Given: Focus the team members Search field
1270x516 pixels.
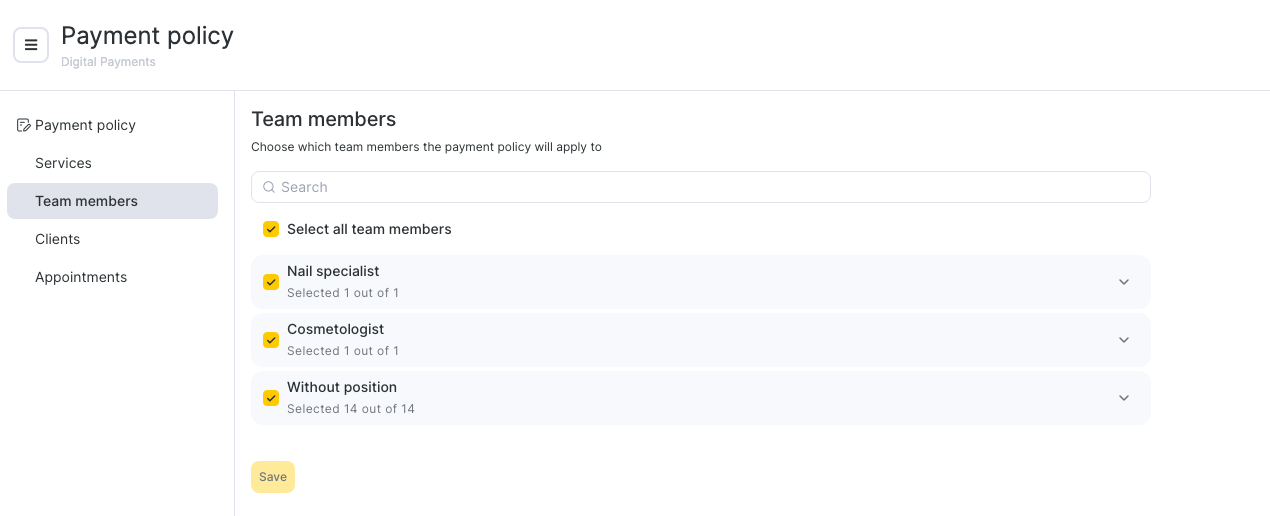Looking at the screenshot, I should [x=701, y=187].
